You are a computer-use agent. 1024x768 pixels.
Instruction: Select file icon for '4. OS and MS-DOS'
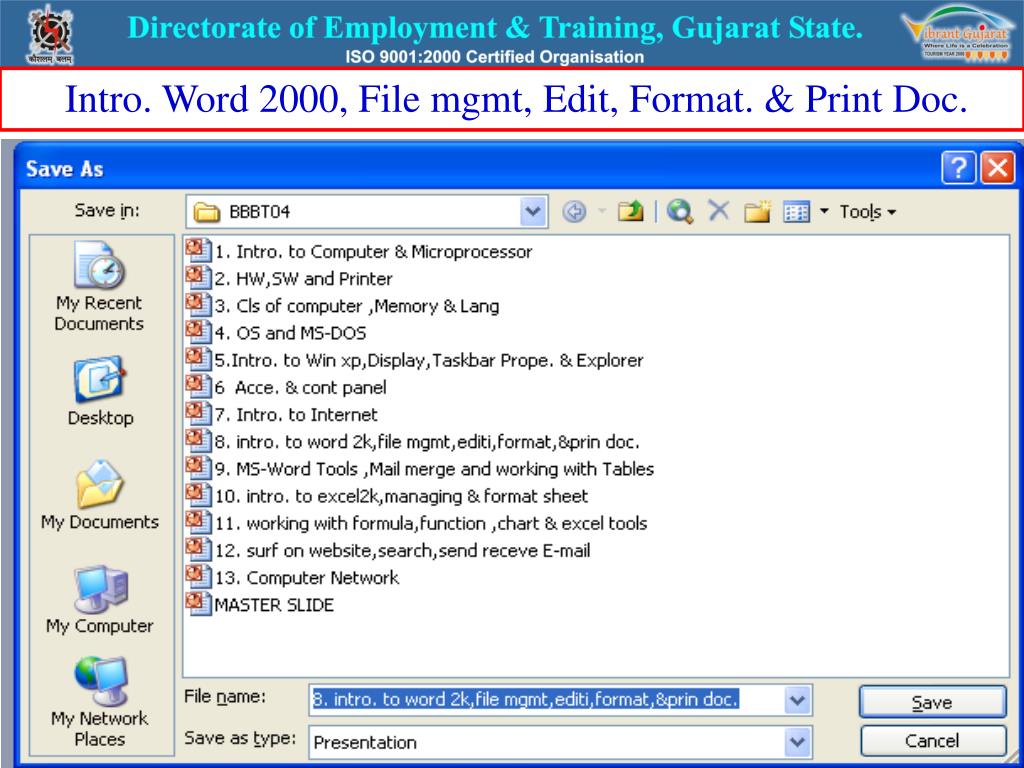[x=198, y=332]
